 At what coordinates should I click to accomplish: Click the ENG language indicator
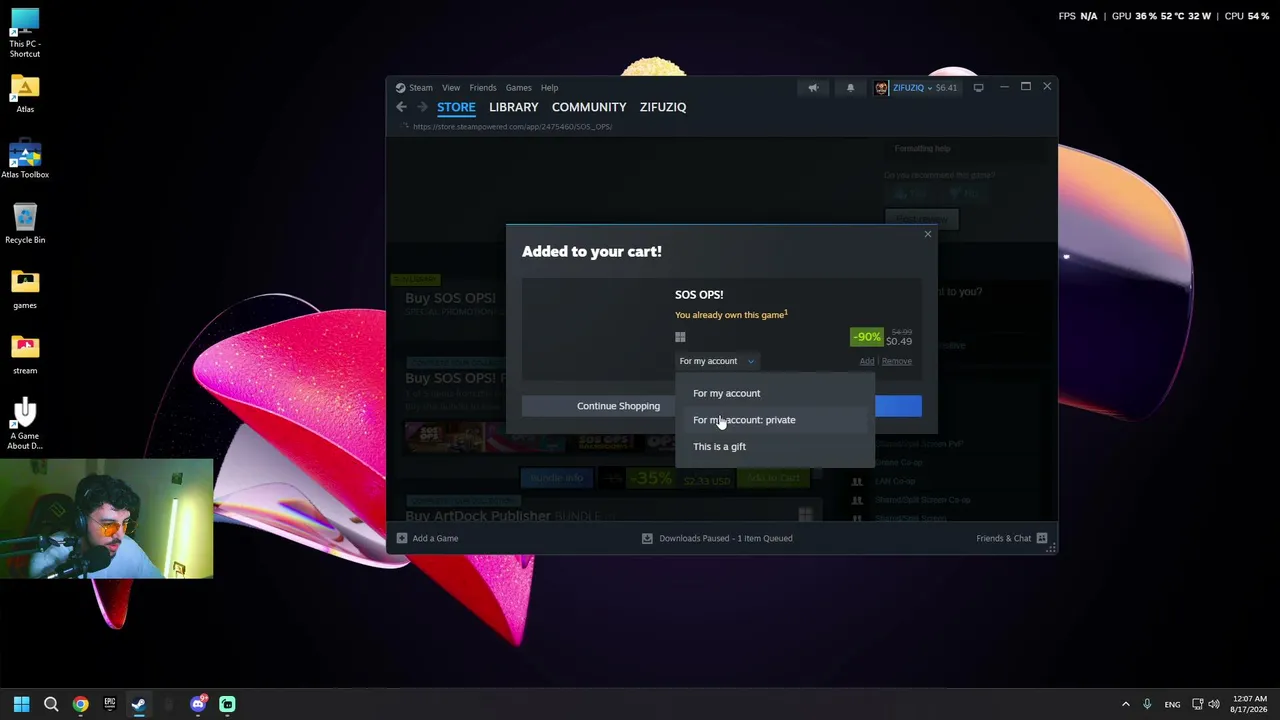coord(1172,704)
